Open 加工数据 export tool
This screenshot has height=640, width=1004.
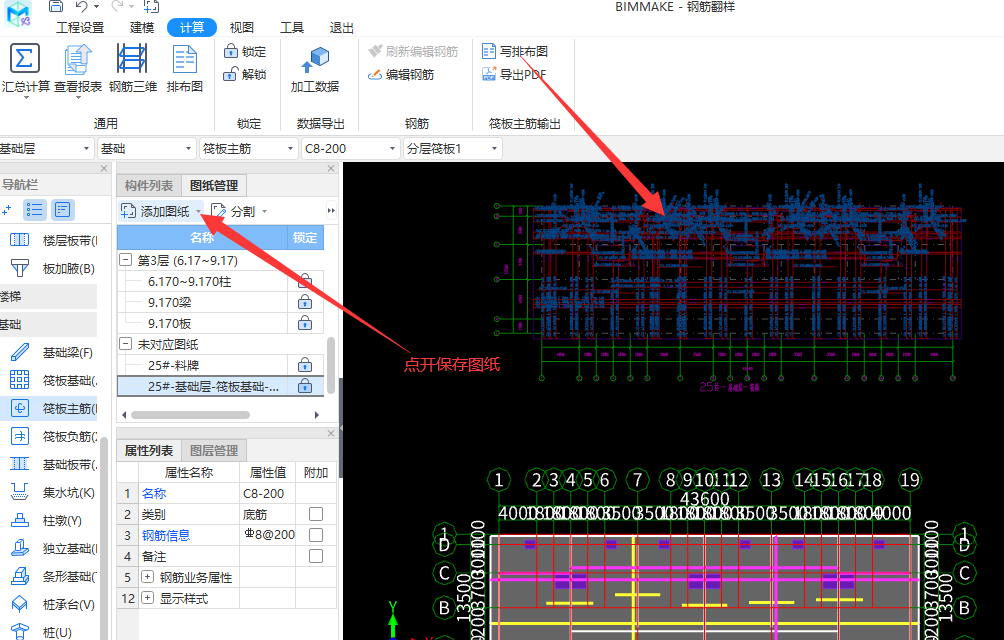[x=314, y=69]
